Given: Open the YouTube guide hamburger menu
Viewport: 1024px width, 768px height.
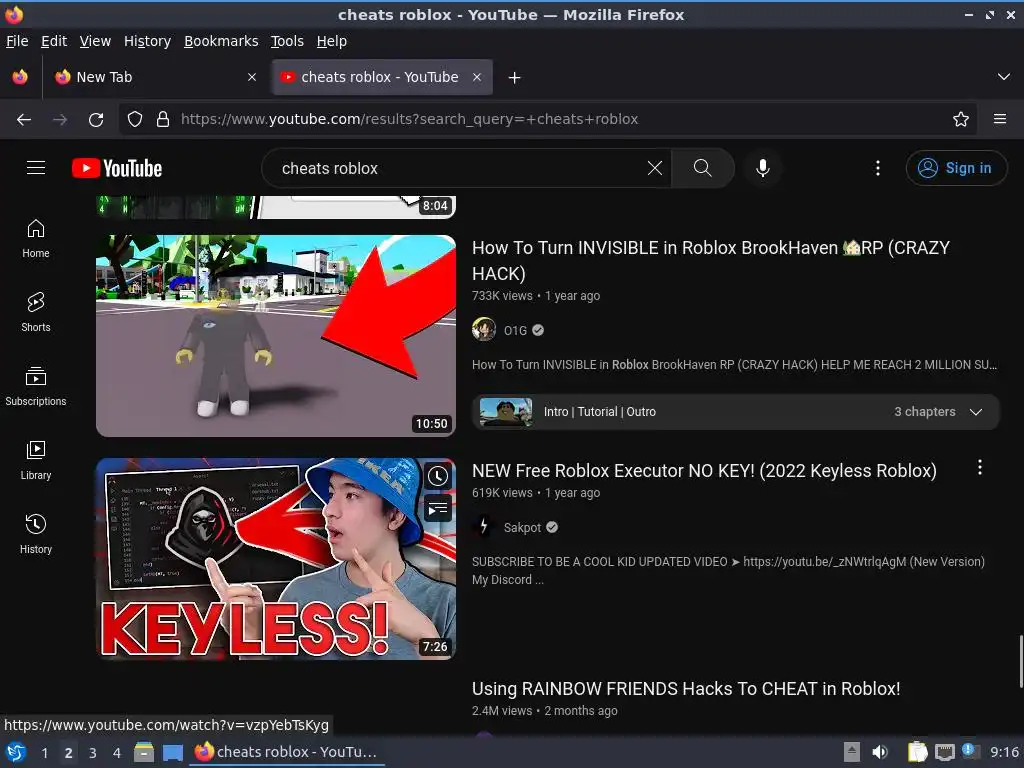Looking at the screenshot, I should (36, 168).
